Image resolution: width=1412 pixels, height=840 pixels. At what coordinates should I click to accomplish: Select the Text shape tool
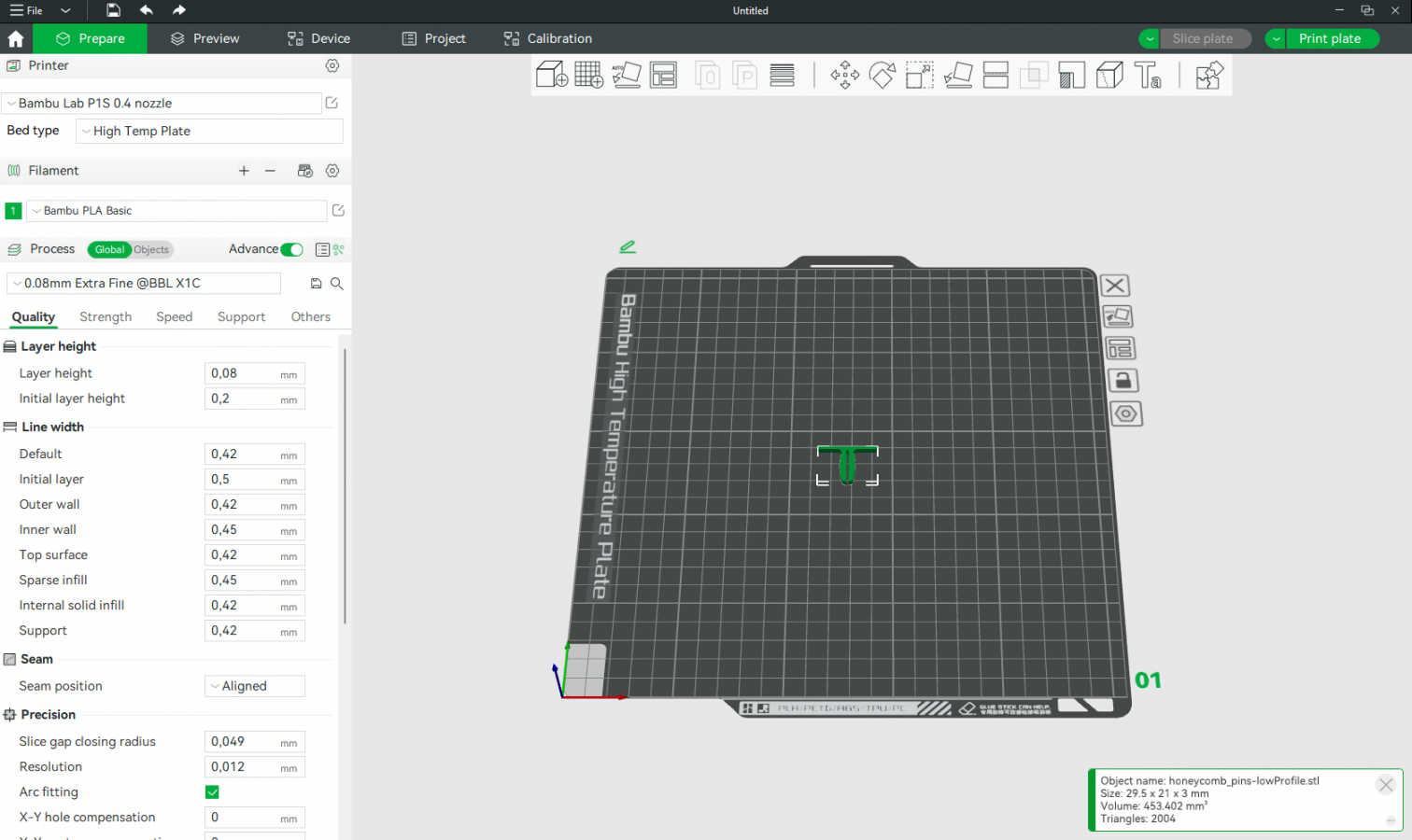click(1148, 75)
